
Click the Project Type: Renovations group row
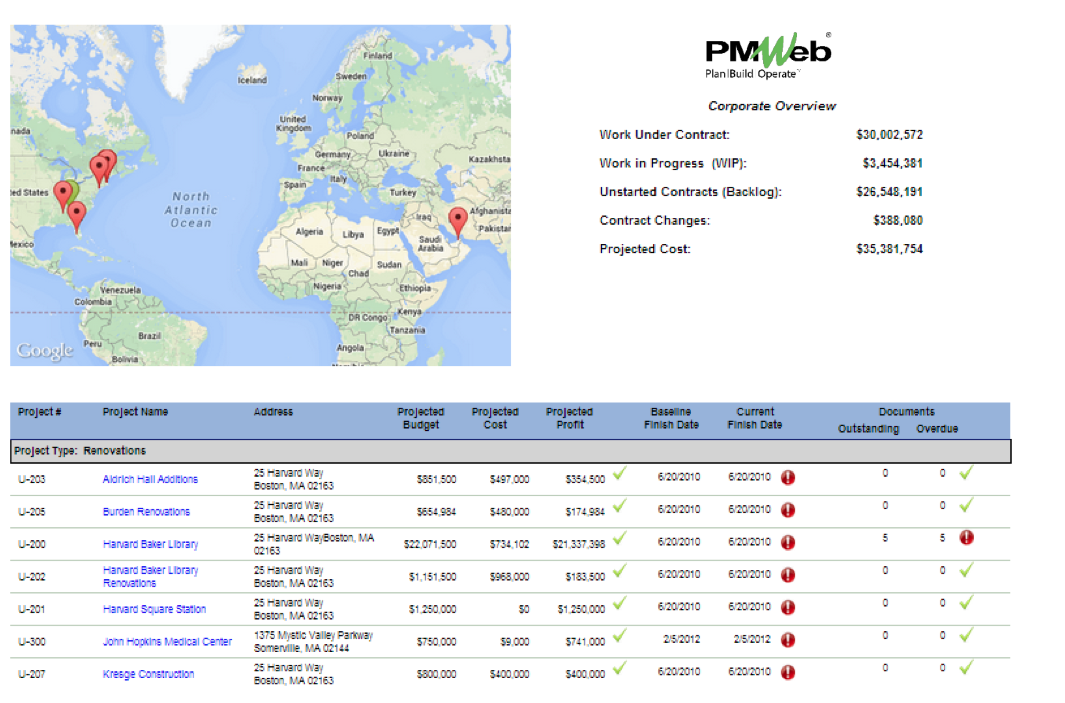click(511, 451)
